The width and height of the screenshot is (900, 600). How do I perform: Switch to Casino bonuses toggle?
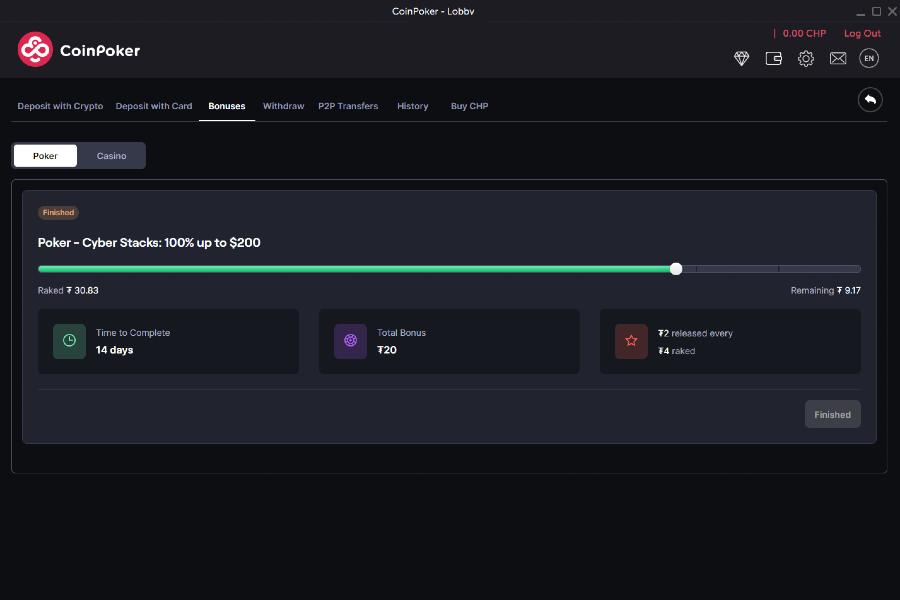pos(111,156)
